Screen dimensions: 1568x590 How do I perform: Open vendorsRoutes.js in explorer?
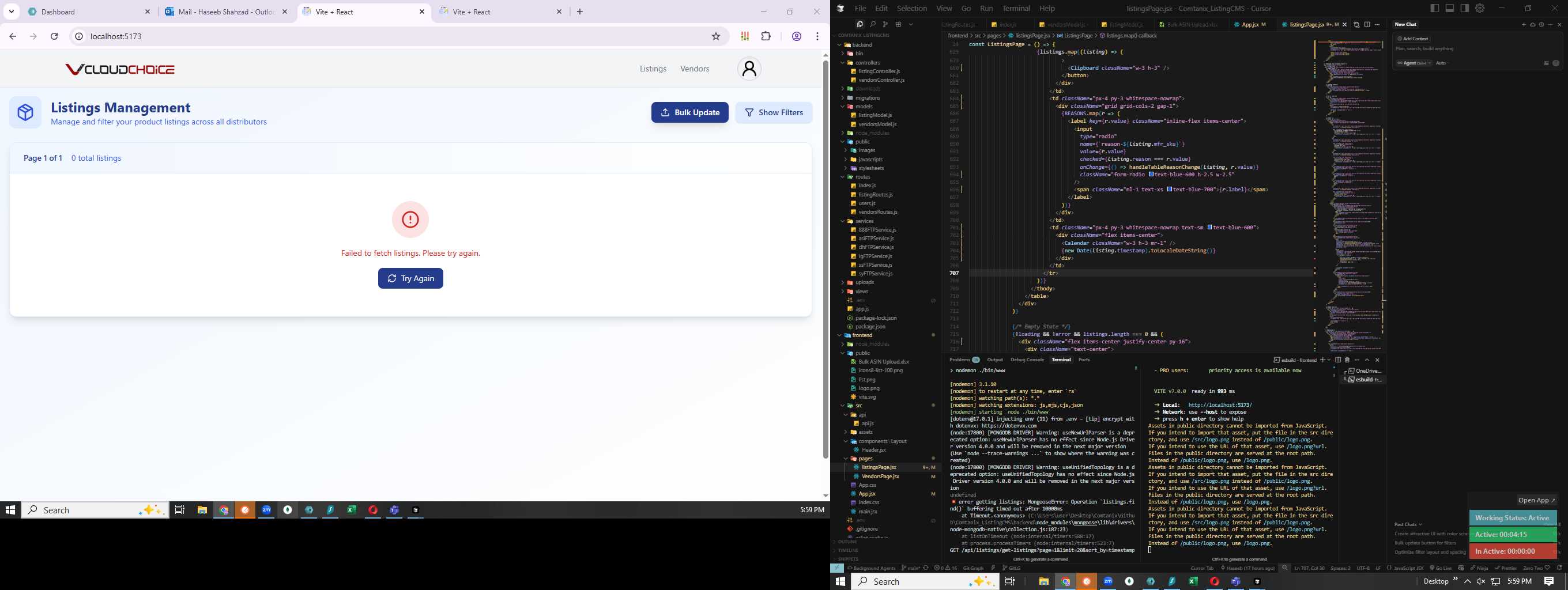tap(878, 212)
